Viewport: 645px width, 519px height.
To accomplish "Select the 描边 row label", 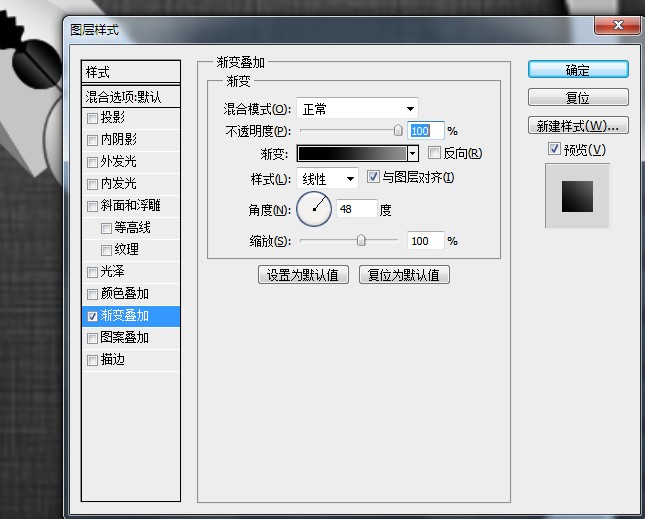I will (113, 359).
